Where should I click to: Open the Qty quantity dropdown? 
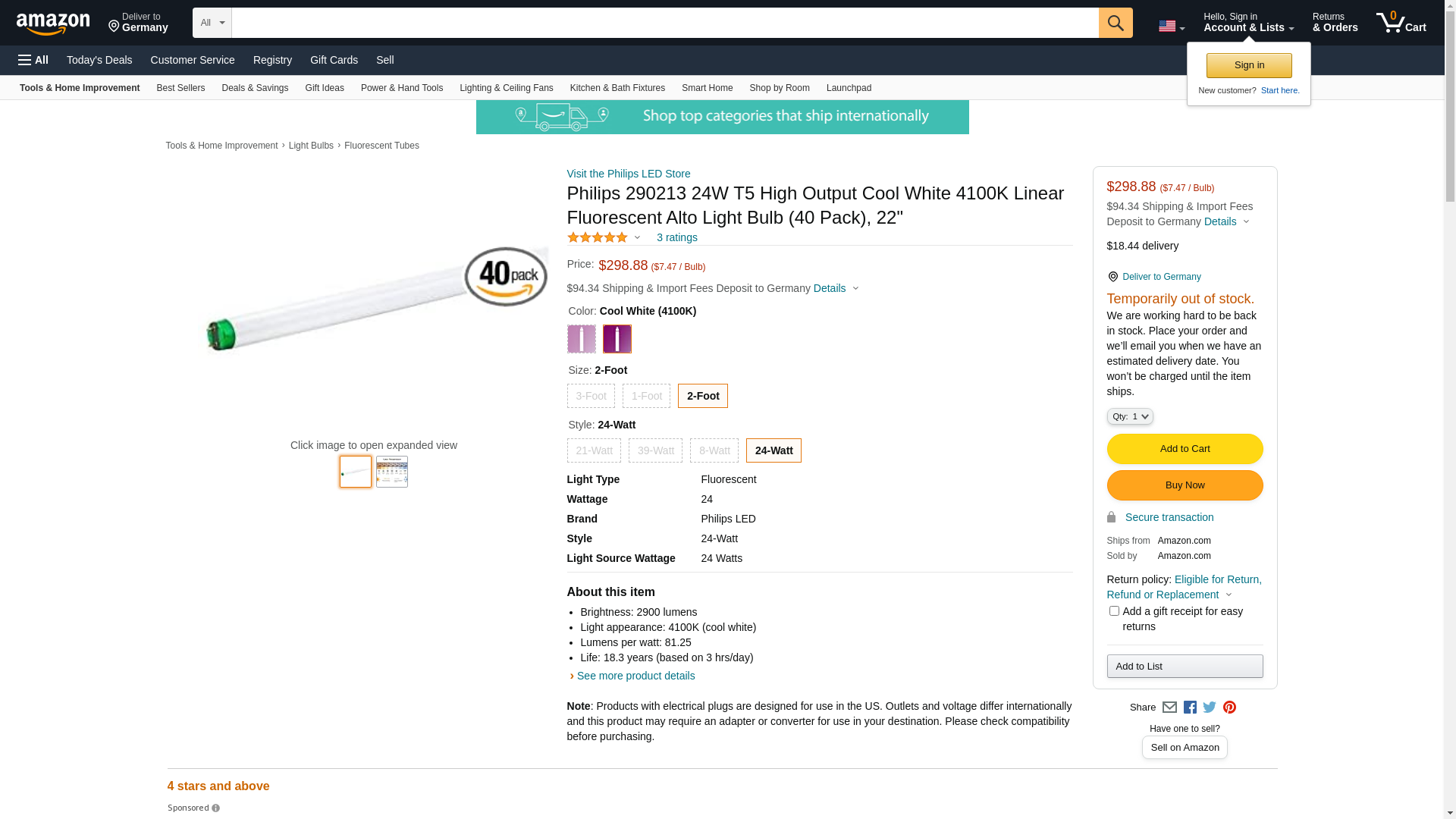pyautogui.click(x=1129, y=416)
